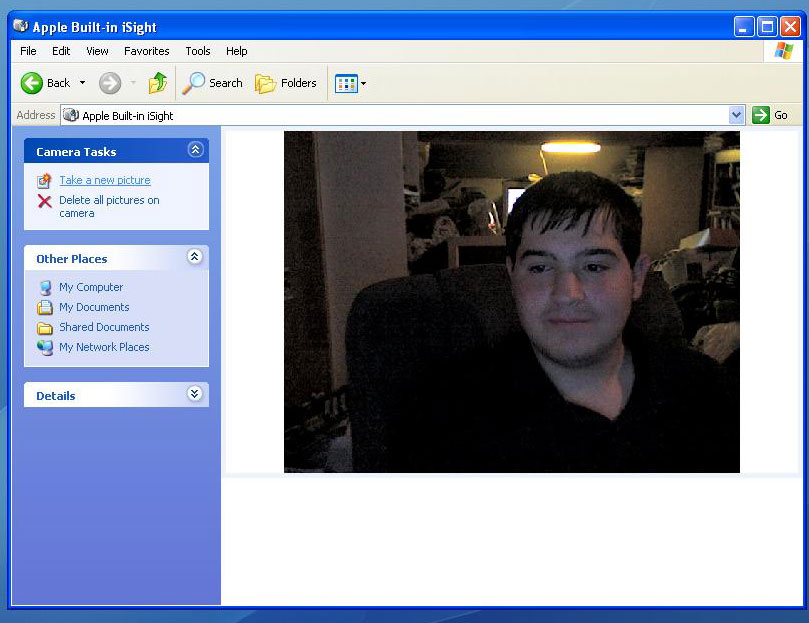Click the camera icon in Address bar

pyautogui.click(x=71, y=115)
